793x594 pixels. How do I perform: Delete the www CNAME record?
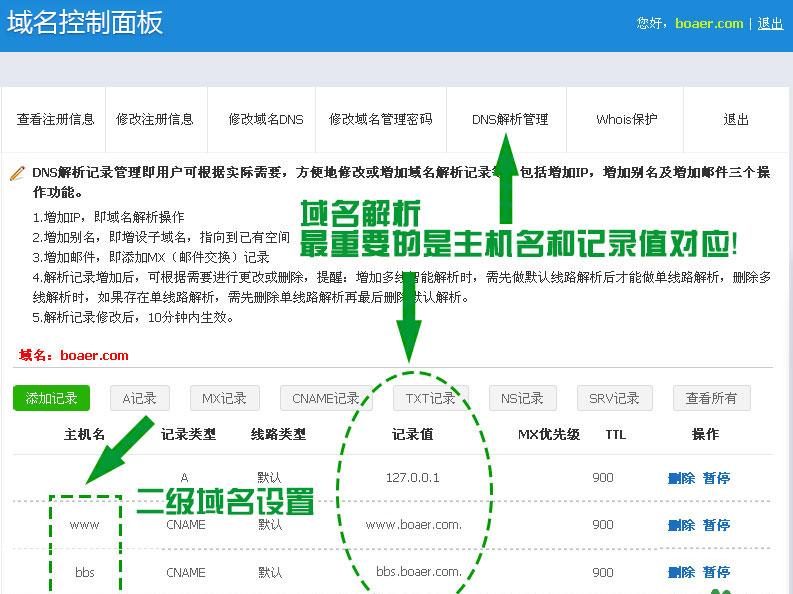[x=681, y=525]
